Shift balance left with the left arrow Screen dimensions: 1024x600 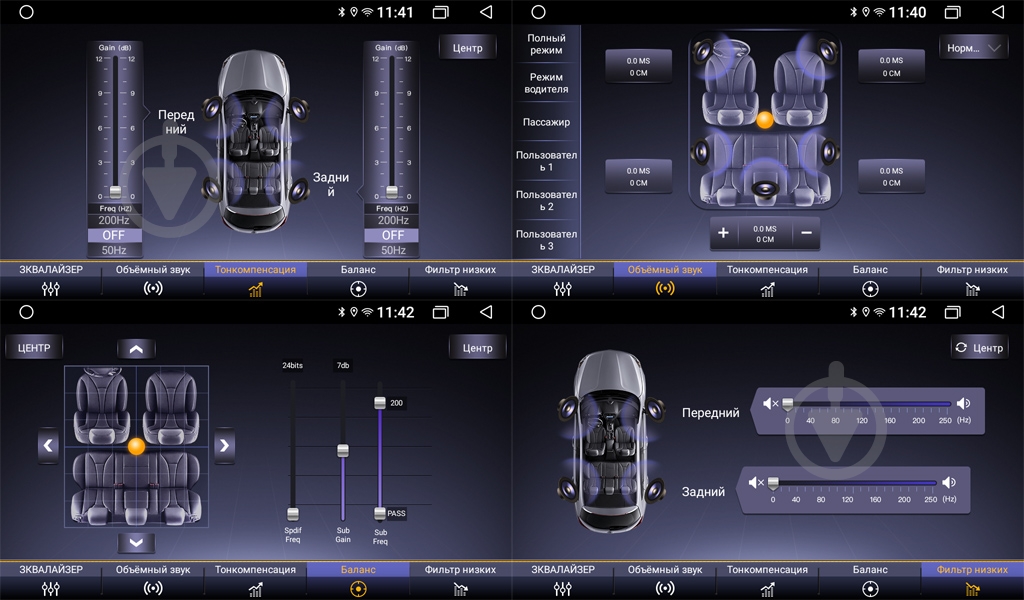[48, 446]
